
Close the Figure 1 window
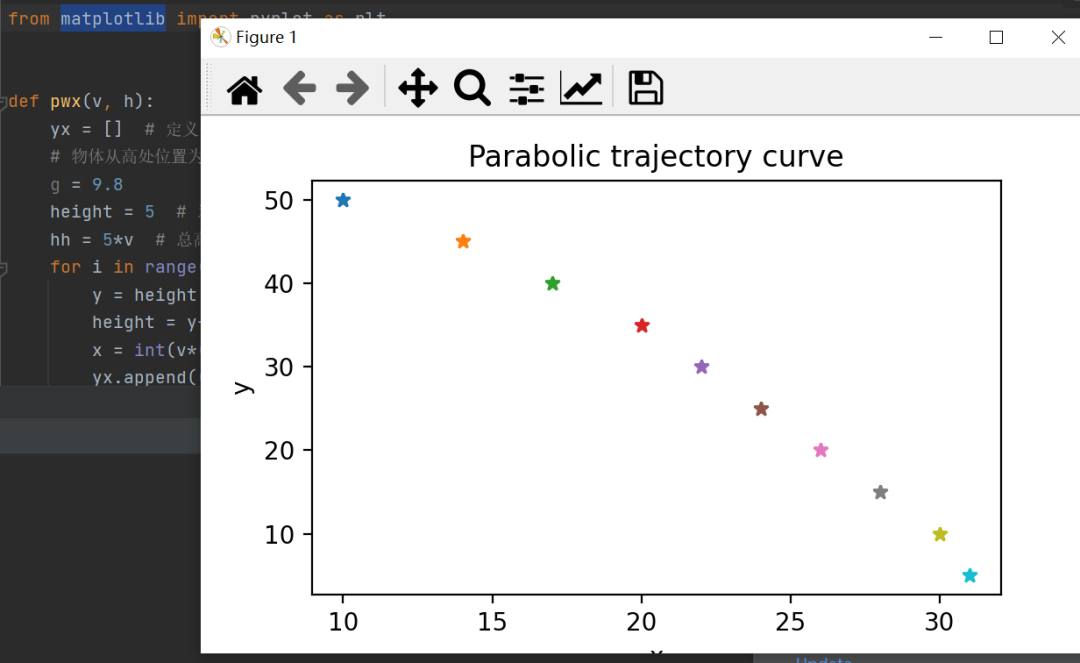[x=1058, y=37]
